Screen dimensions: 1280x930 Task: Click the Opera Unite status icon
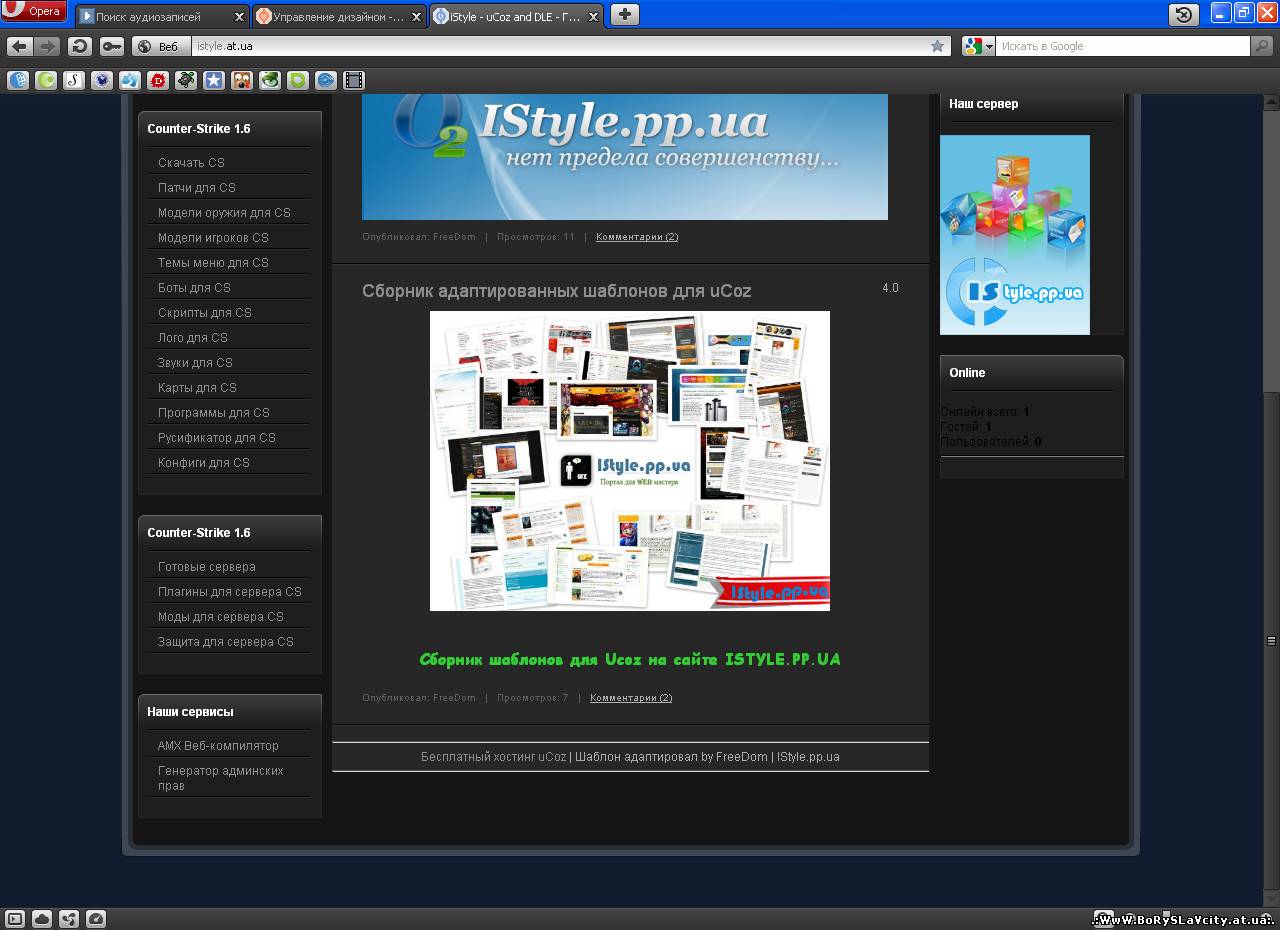69,918
